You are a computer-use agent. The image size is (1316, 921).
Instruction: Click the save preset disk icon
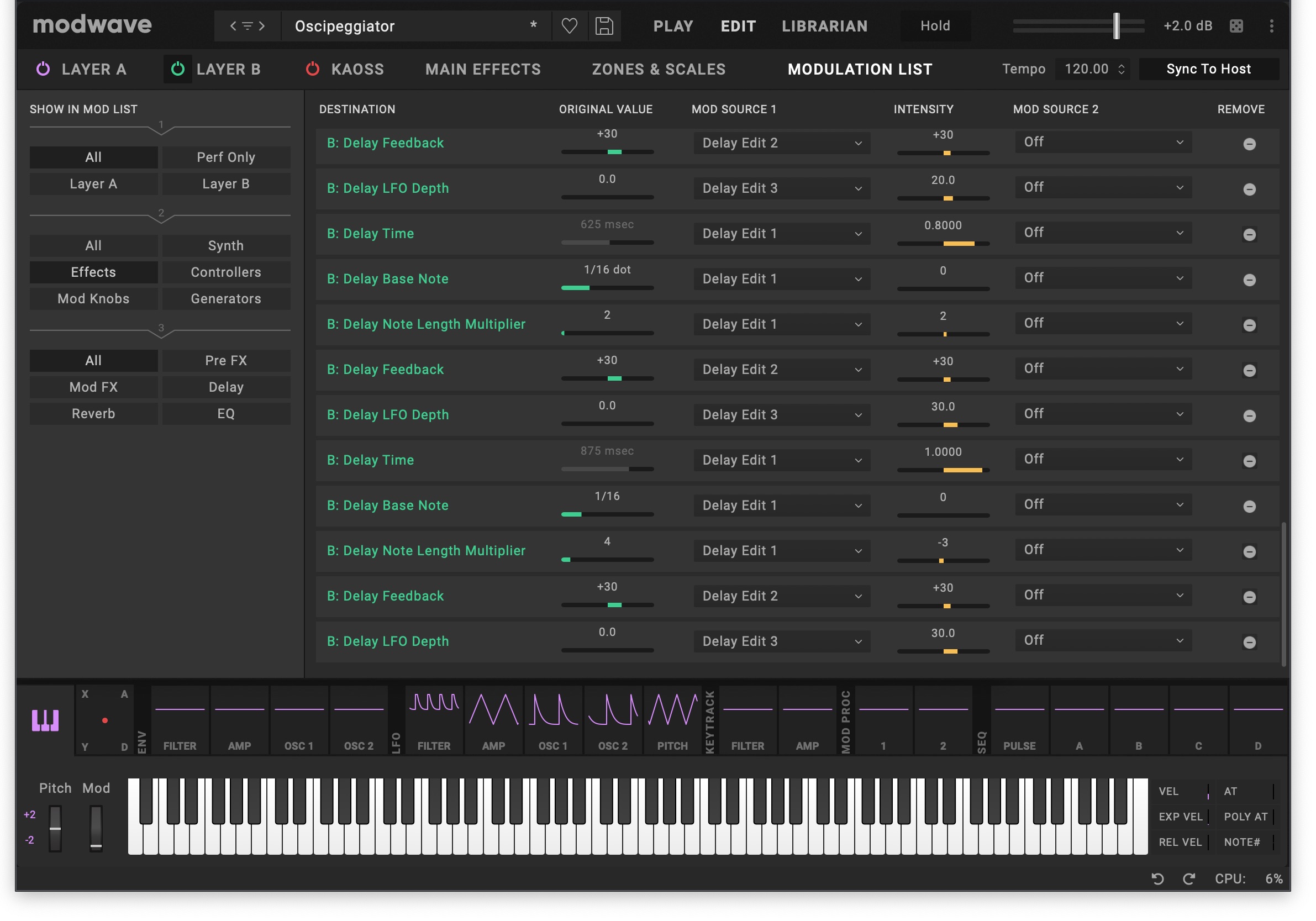[x=604, y=27]
